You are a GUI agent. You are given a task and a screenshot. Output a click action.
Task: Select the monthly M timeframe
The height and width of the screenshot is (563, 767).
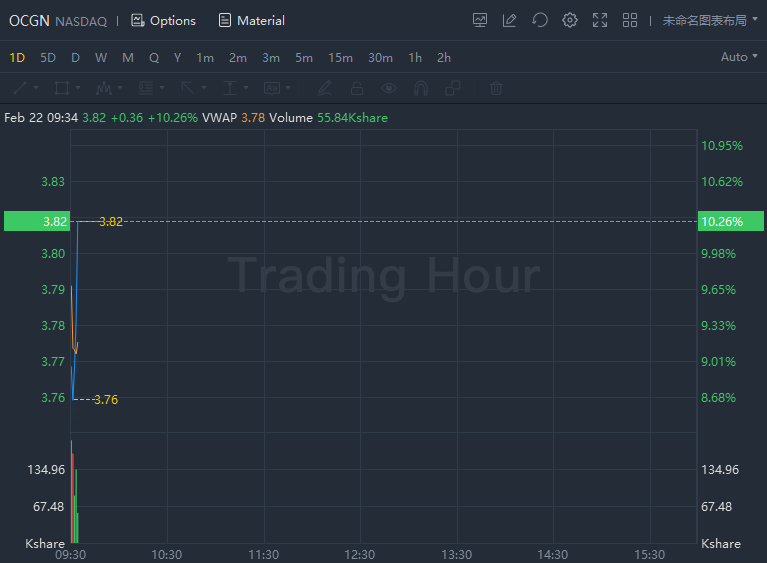tap(128, 58)
